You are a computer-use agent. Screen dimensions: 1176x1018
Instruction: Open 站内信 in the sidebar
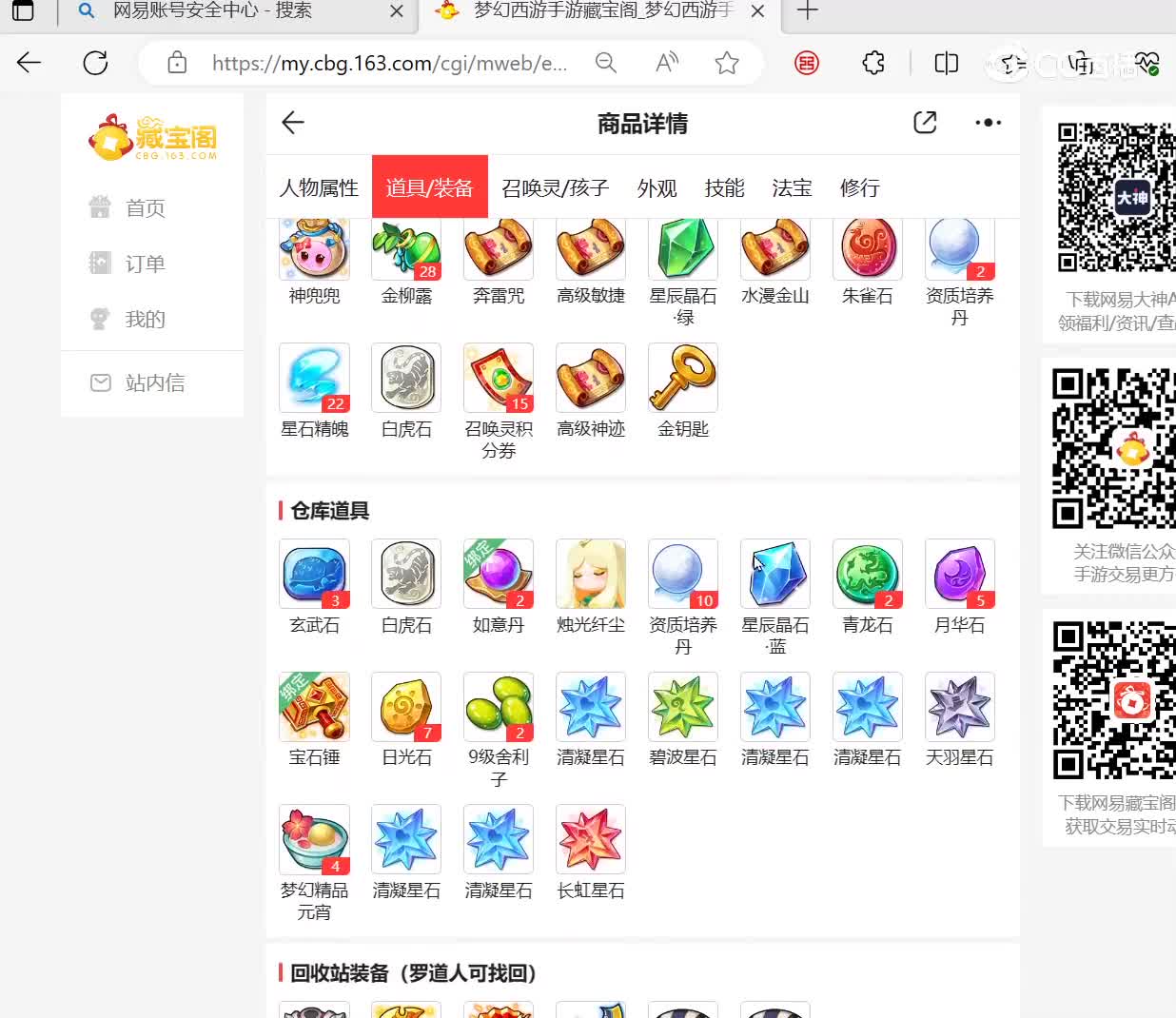pyautogui.click(x=137, y=382)
